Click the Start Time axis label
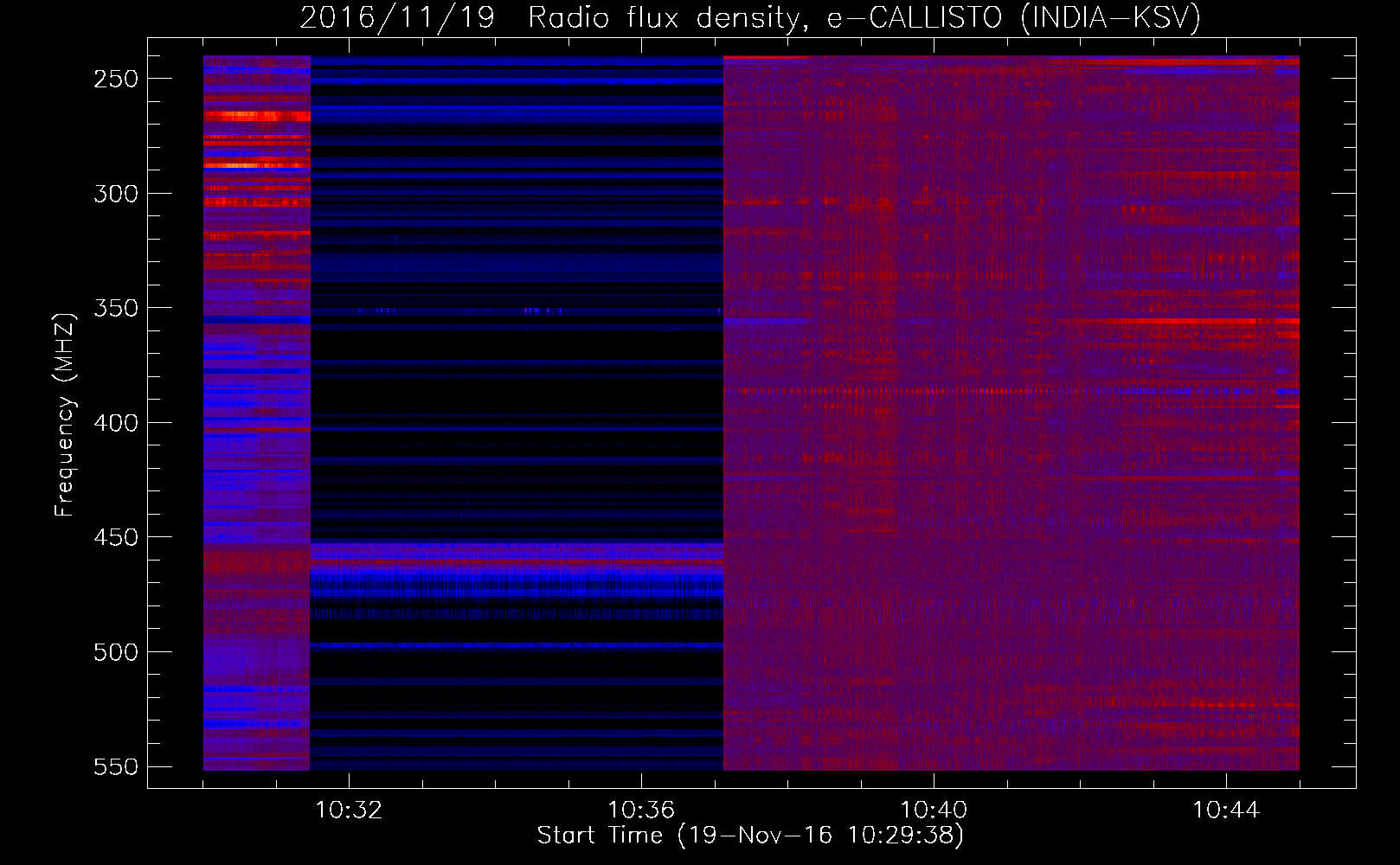1400x865 pixels. coord(750,836)
